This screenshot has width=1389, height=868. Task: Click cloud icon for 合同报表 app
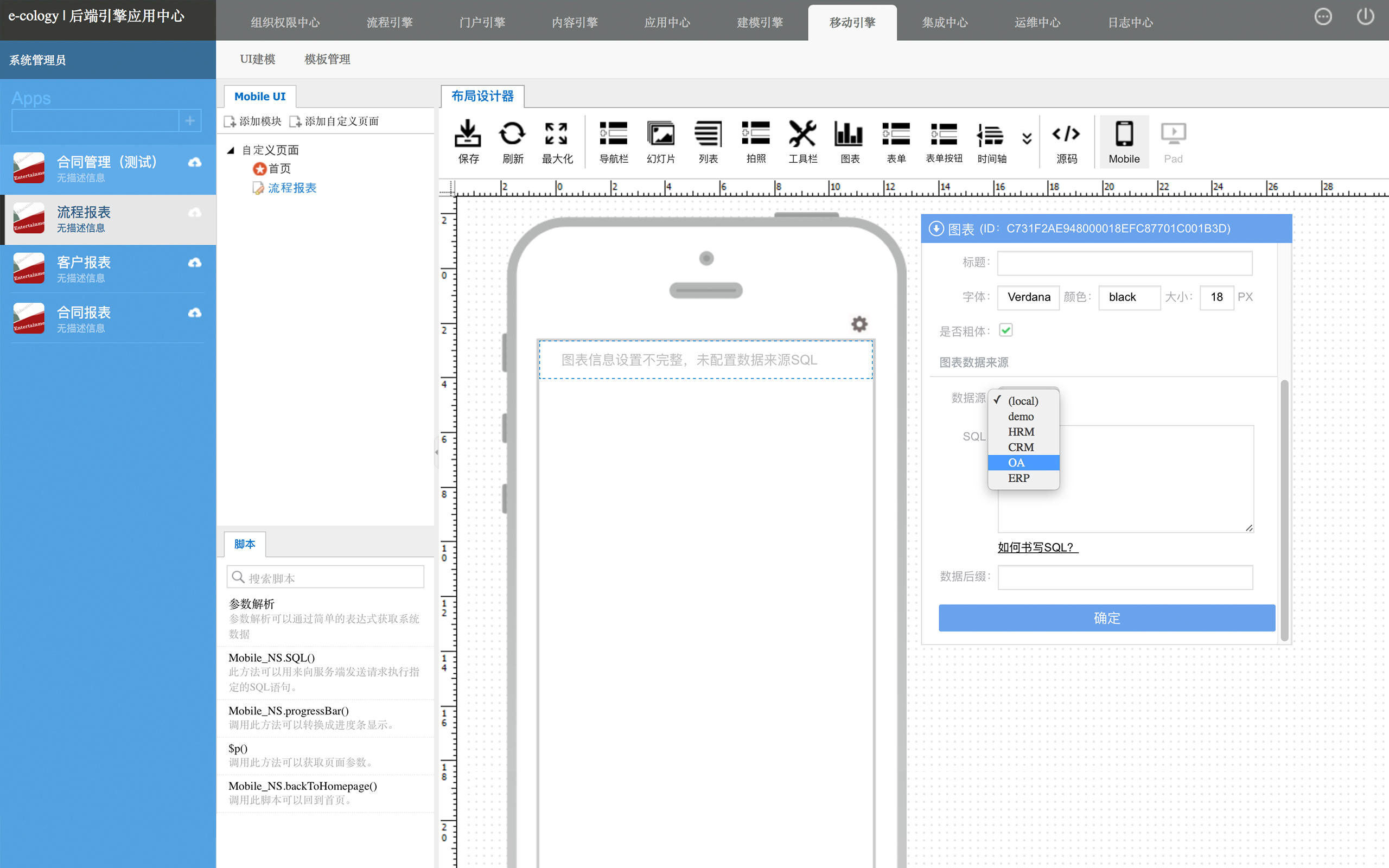pyautogui.click(x=195, y=313)
